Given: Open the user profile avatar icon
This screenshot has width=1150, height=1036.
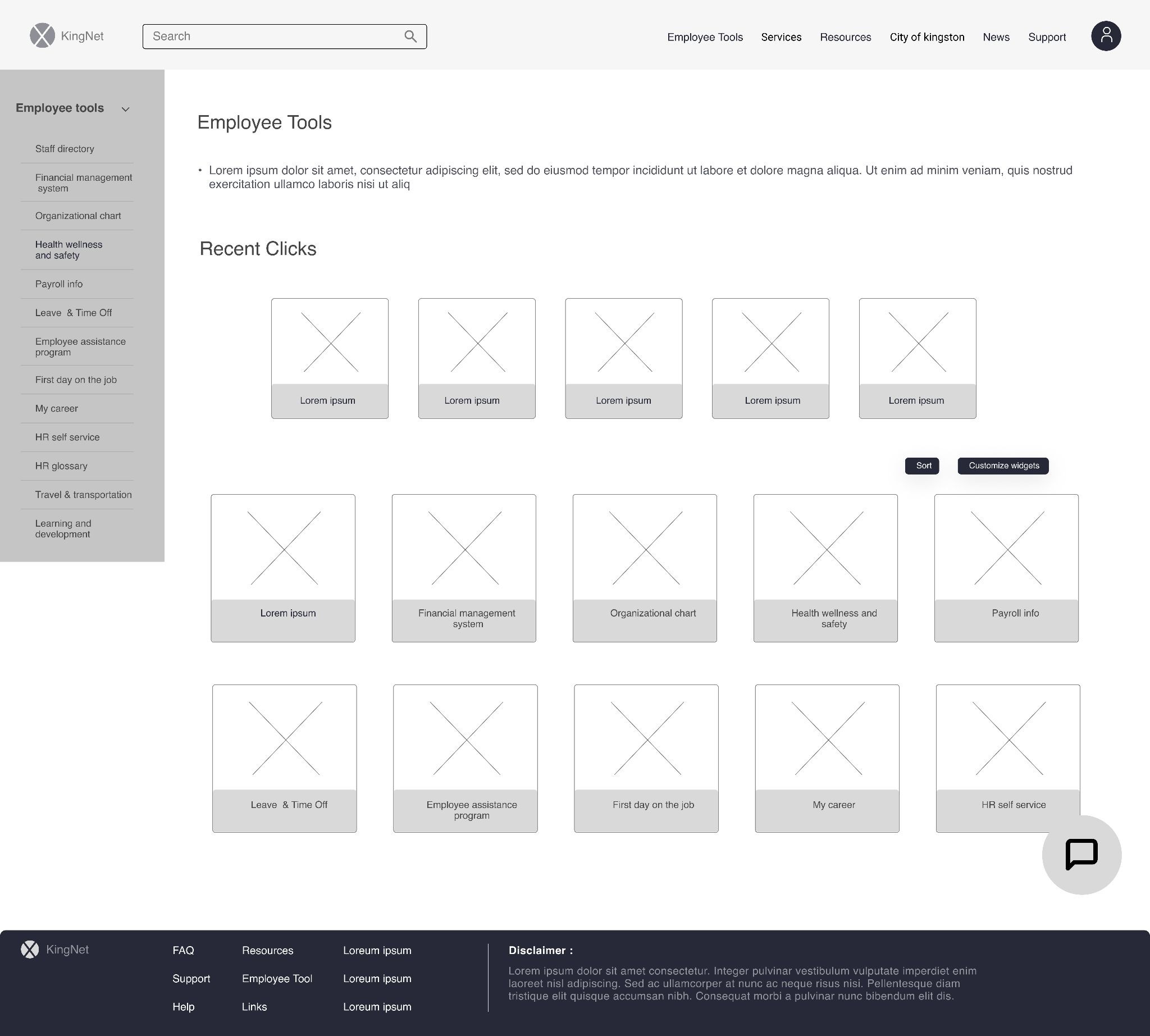Looking at the screenshot, I should [x=1106, y=36].
